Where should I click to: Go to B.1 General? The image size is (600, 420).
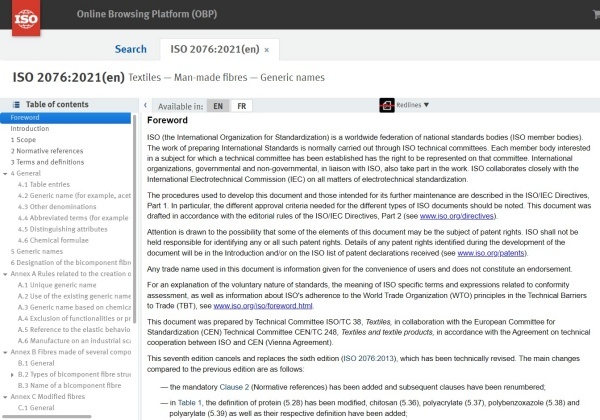[x=36, y=363]
